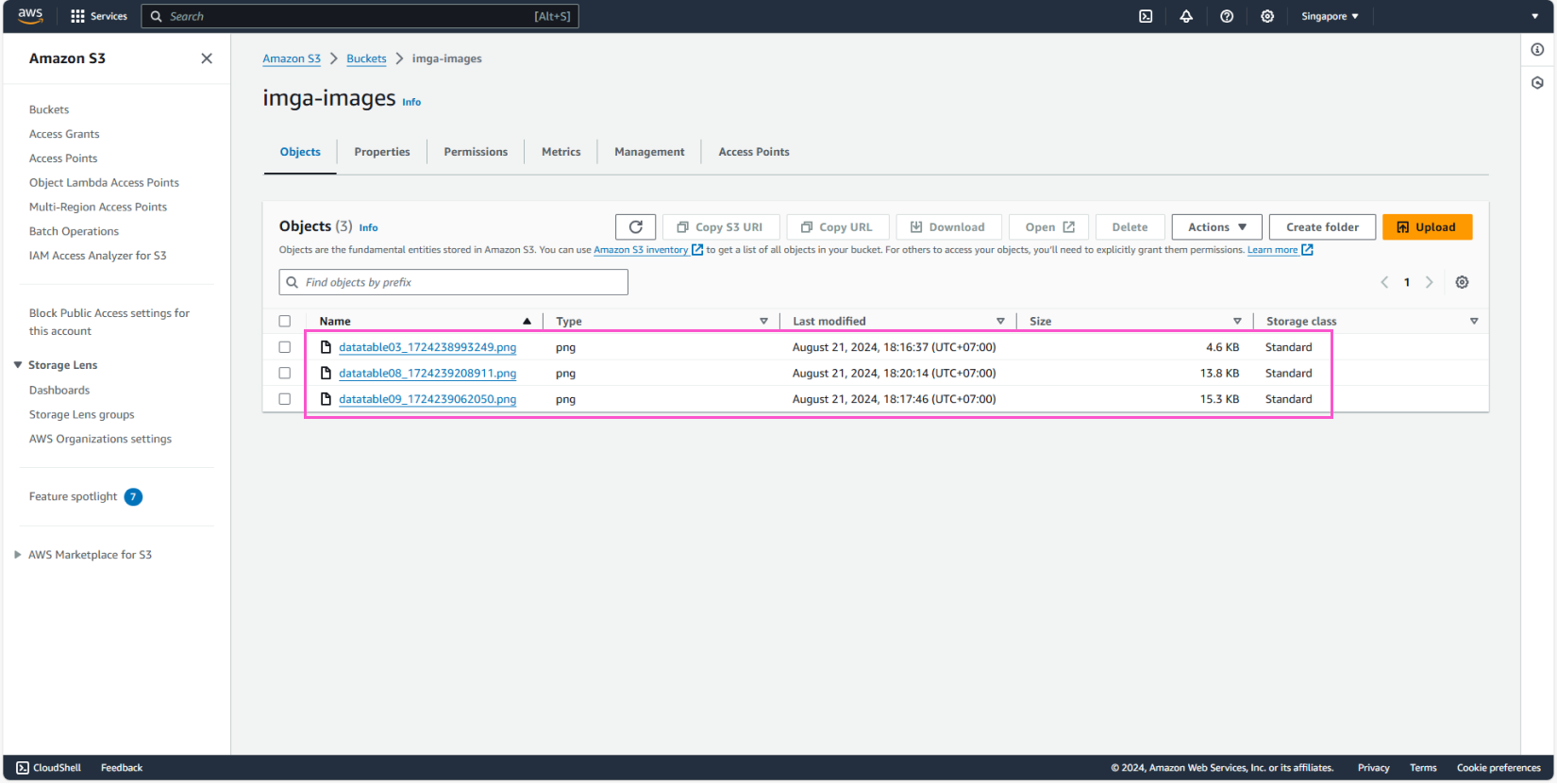The image size is (1557, 784).
Task: Go to previous page of objects
Action: click(1384, 282)
